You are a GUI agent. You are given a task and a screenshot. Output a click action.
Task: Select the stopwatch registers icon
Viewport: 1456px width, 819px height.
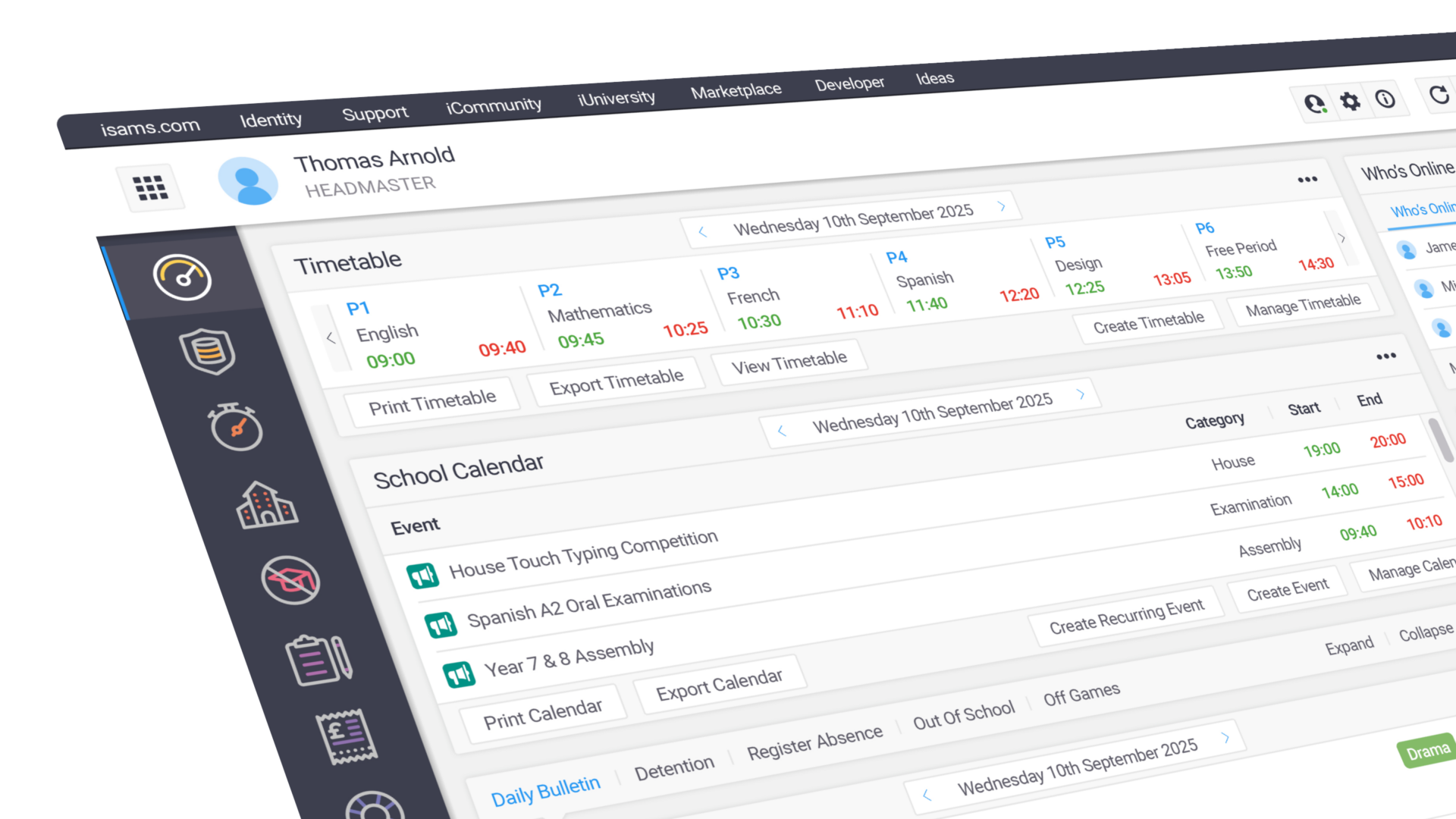tap(236, 428)
